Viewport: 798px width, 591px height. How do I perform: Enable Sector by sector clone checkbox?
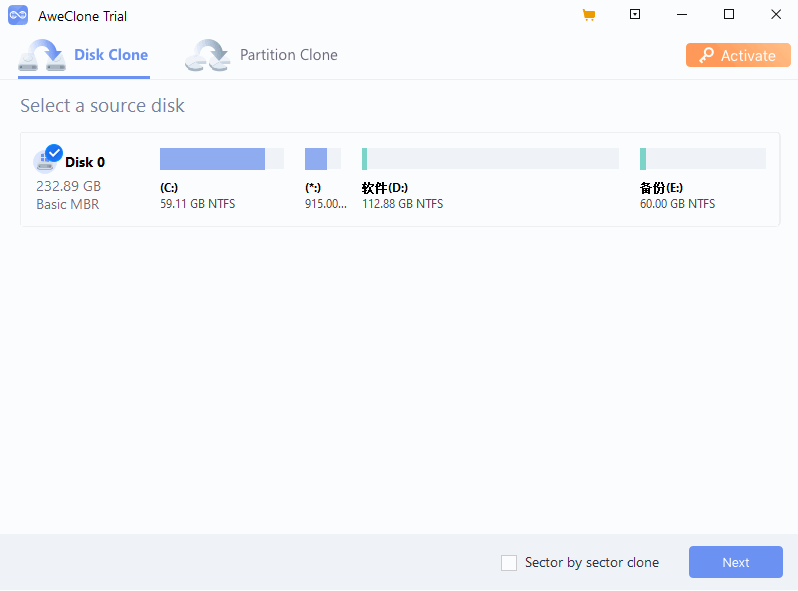(x=509, y=562)
